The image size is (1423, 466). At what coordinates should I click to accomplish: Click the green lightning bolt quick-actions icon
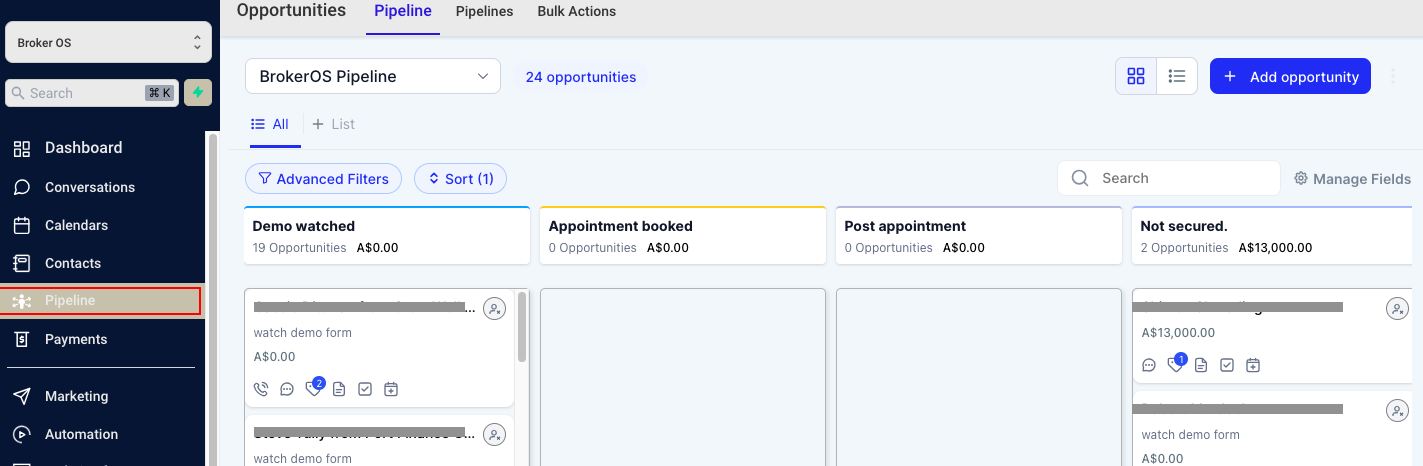(x=198, y=93)
